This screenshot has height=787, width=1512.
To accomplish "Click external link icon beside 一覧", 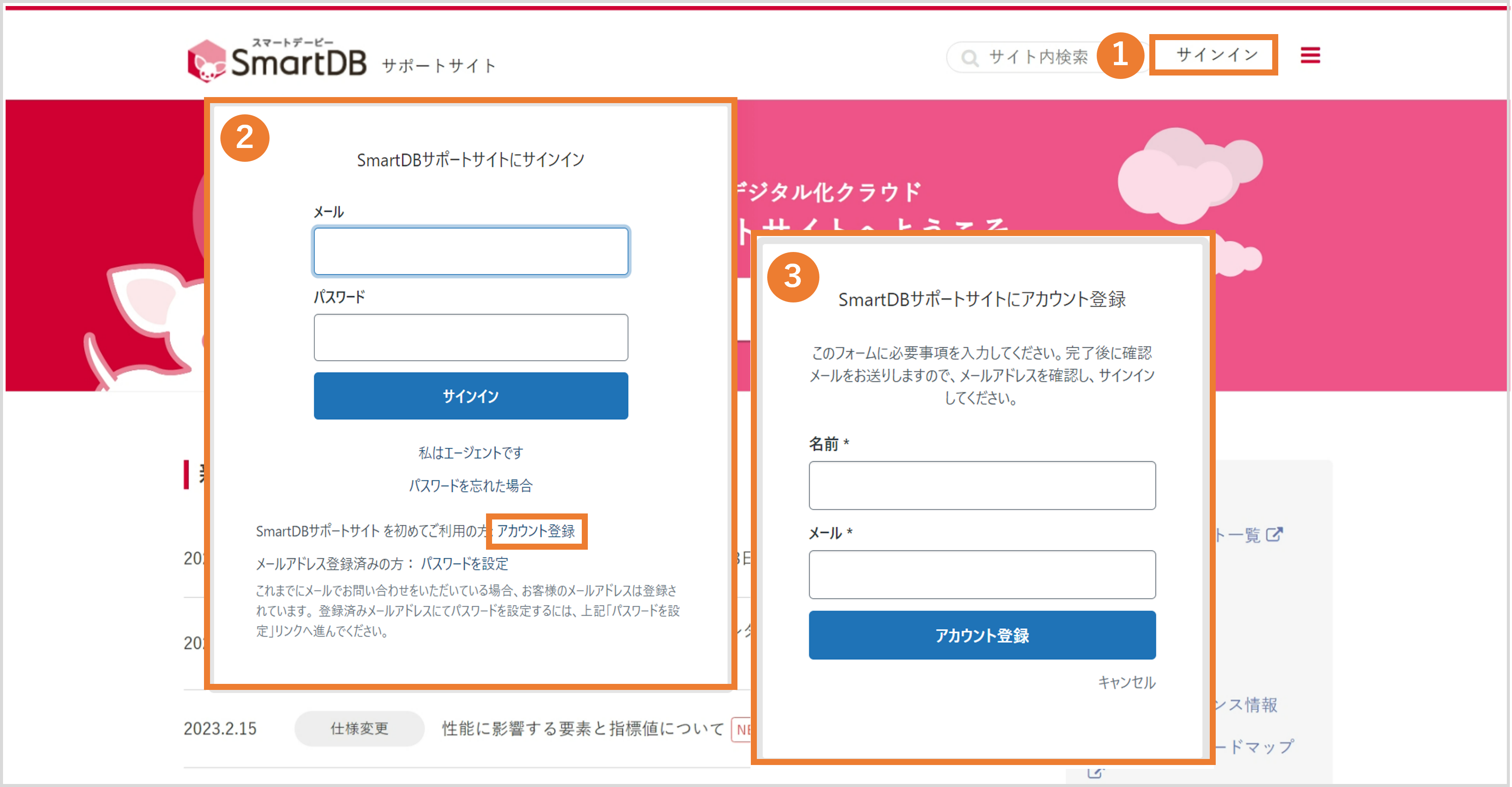I will click(1274, 535).
